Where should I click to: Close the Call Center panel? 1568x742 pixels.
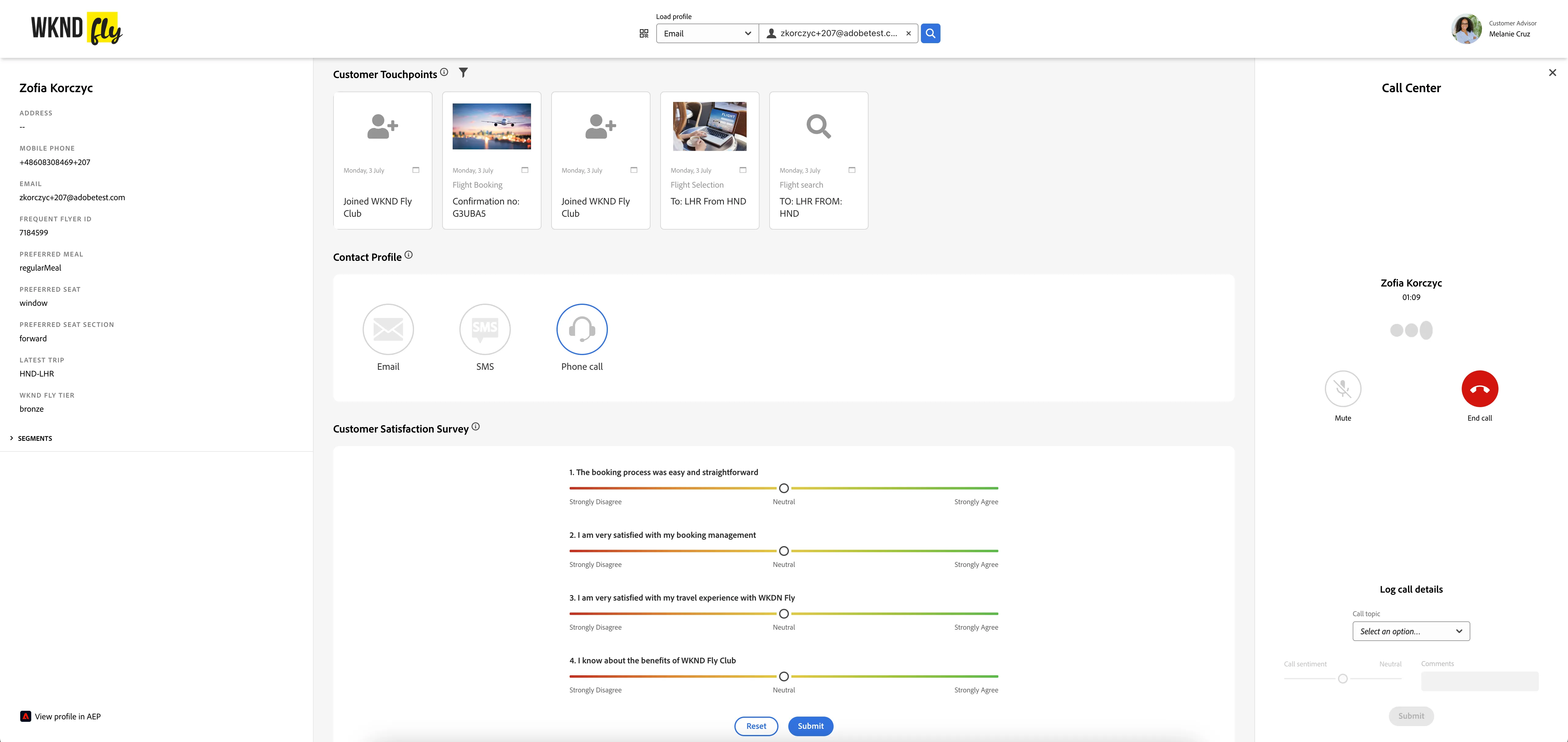pos(1552,73)
